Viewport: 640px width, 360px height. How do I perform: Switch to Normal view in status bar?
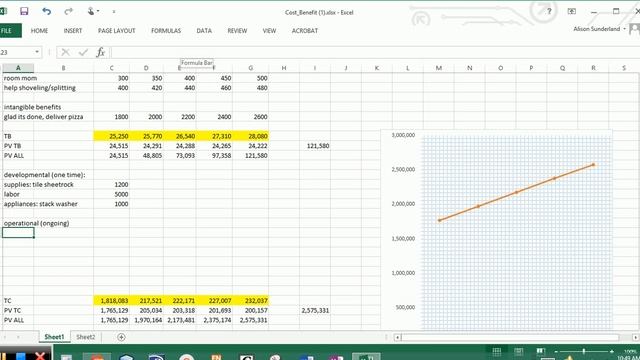pyautogui.click(x=497, y=351)
